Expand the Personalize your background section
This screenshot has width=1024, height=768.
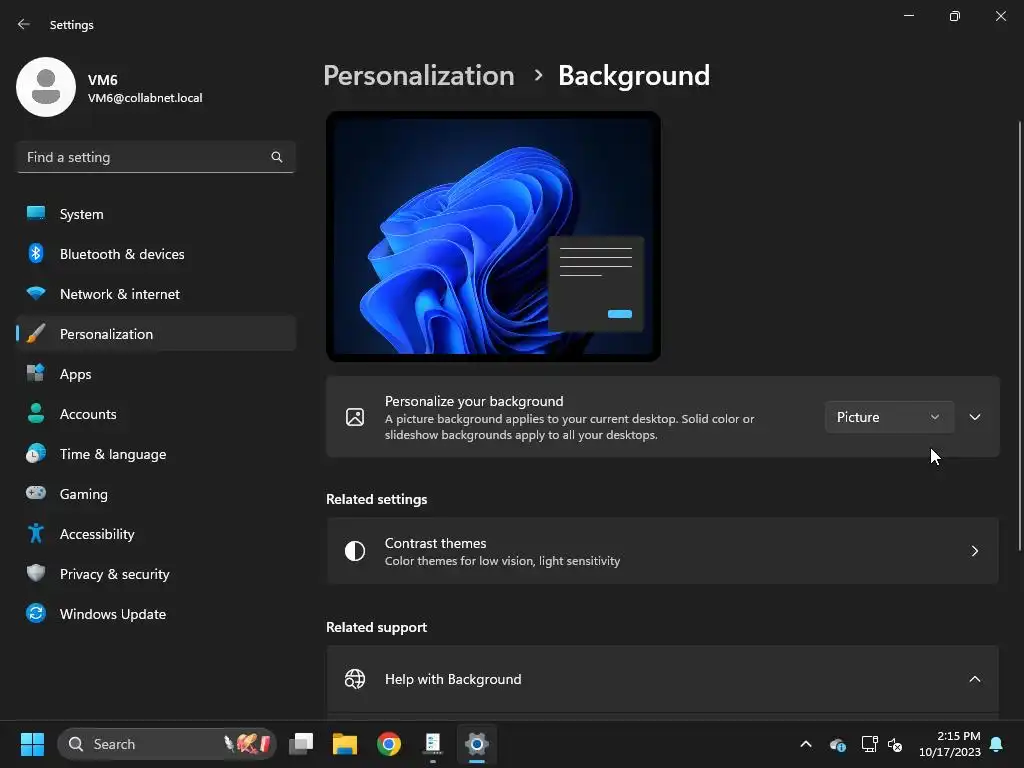(975, 417)
